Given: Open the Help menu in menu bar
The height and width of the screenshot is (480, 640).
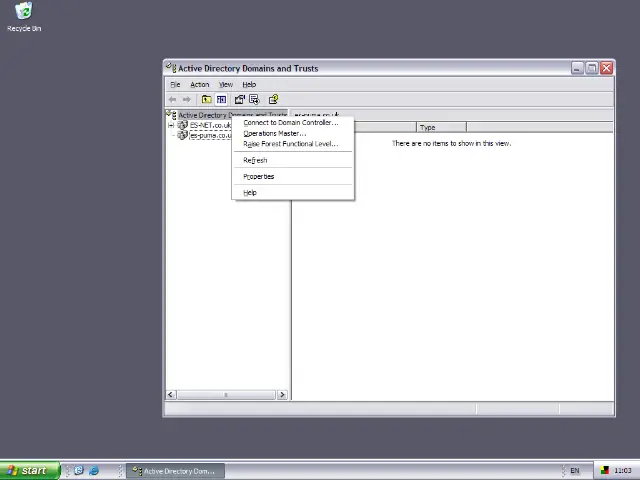Looking at the screenshot, I should tap(249, 84).
